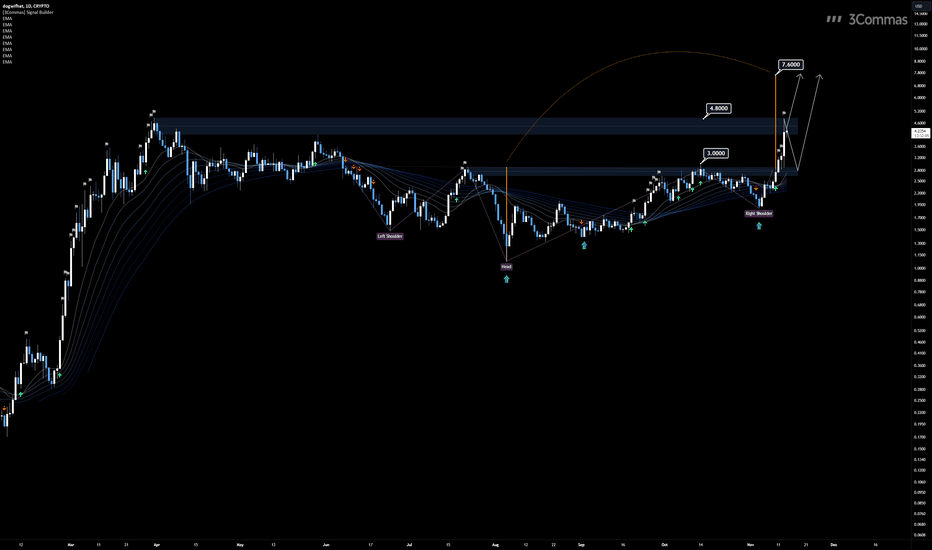Click the Apr label on time axis
This screenshot has height=550, width=932.
[x=156, y=544]
